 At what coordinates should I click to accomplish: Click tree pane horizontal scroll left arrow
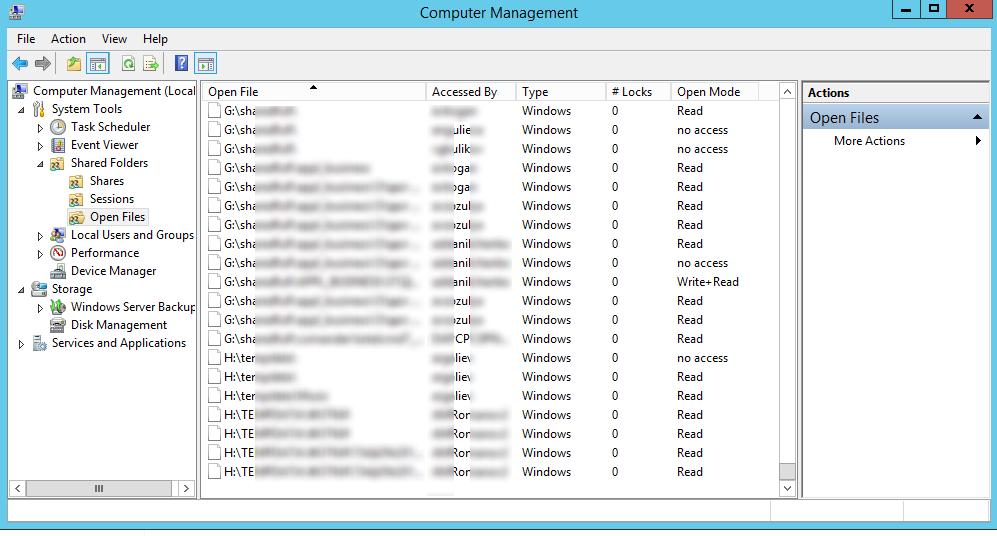click(x=18, y=488)
